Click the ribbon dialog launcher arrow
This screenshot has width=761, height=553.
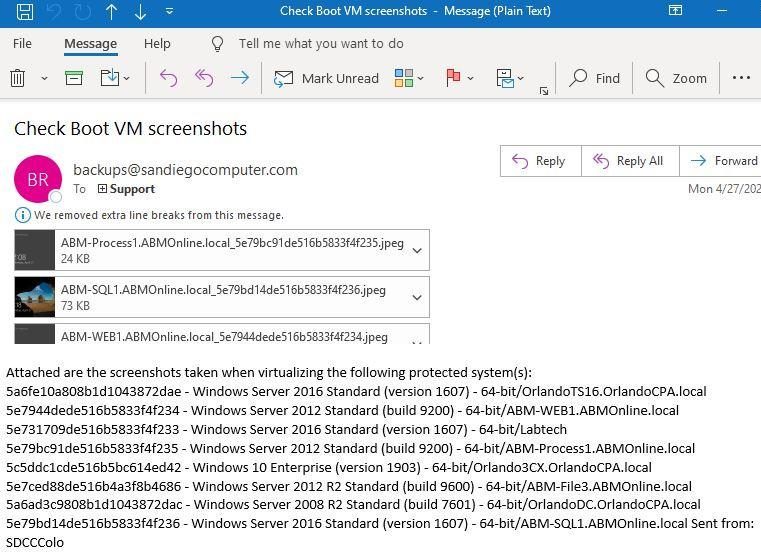[x=544, y=91]
